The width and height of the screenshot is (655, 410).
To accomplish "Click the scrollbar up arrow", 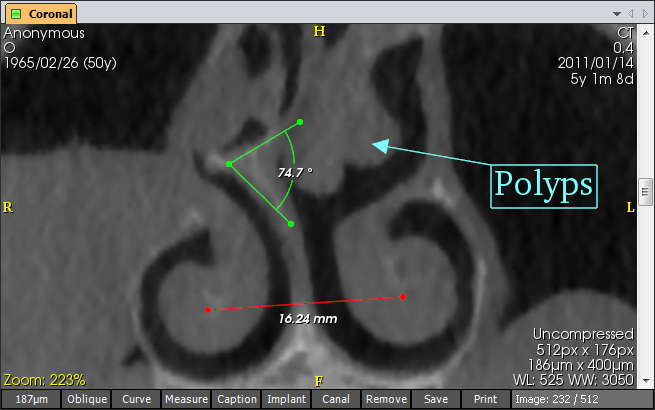I will click(x=646, y=31).
